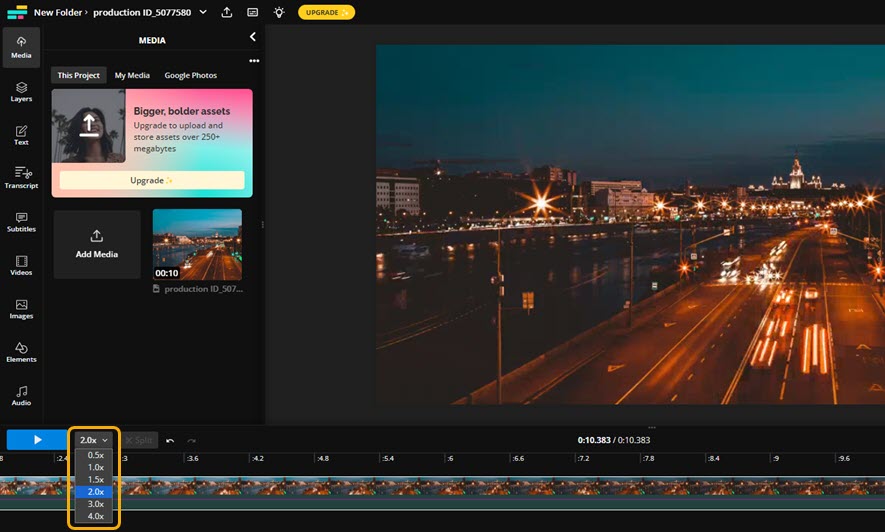Open the Subtitles panel
This screenshot has width=885, height=532.
[21, 221]
